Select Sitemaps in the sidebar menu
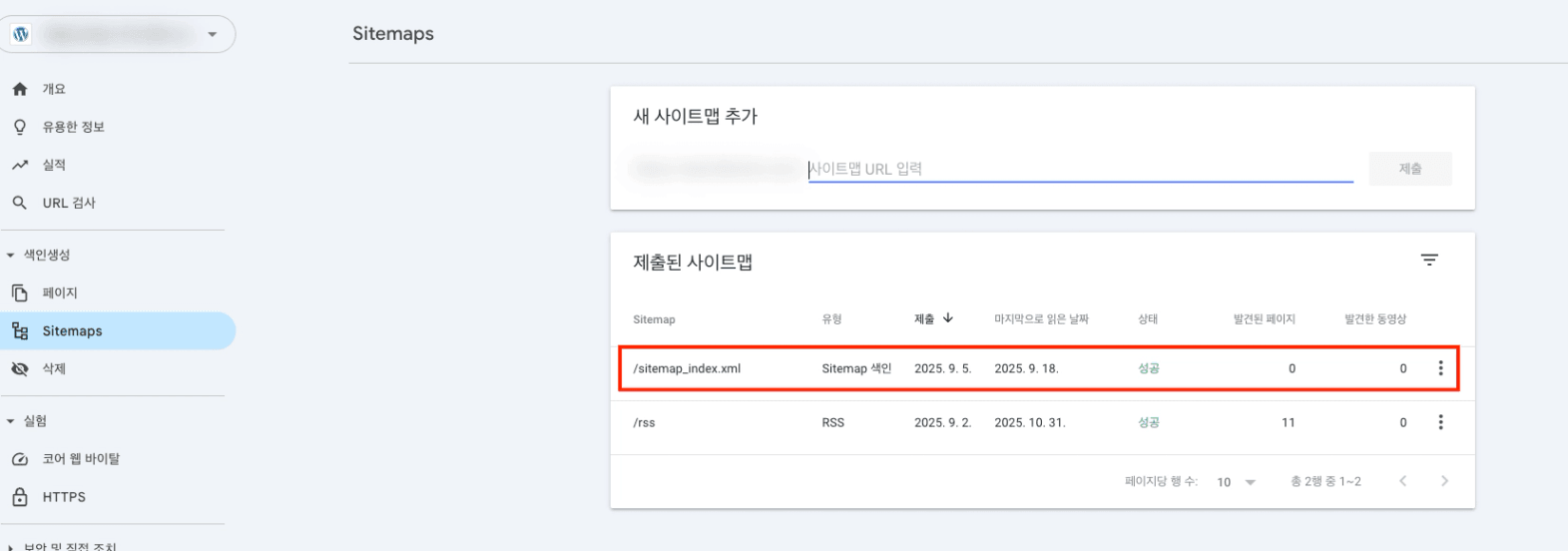The image size is (1568, 551). 72,331
